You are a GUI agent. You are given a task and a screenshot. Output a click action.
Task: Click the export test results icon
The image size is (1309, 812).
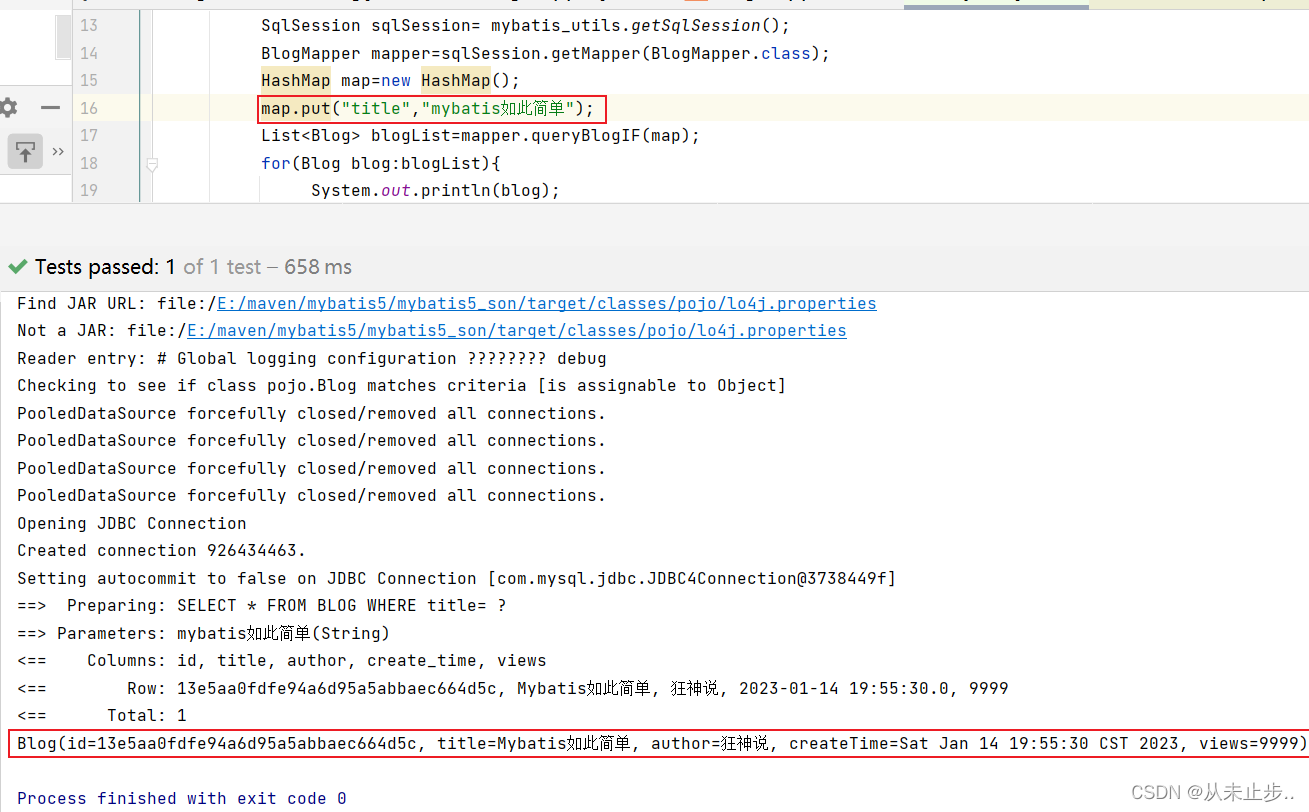click(25, 152)
